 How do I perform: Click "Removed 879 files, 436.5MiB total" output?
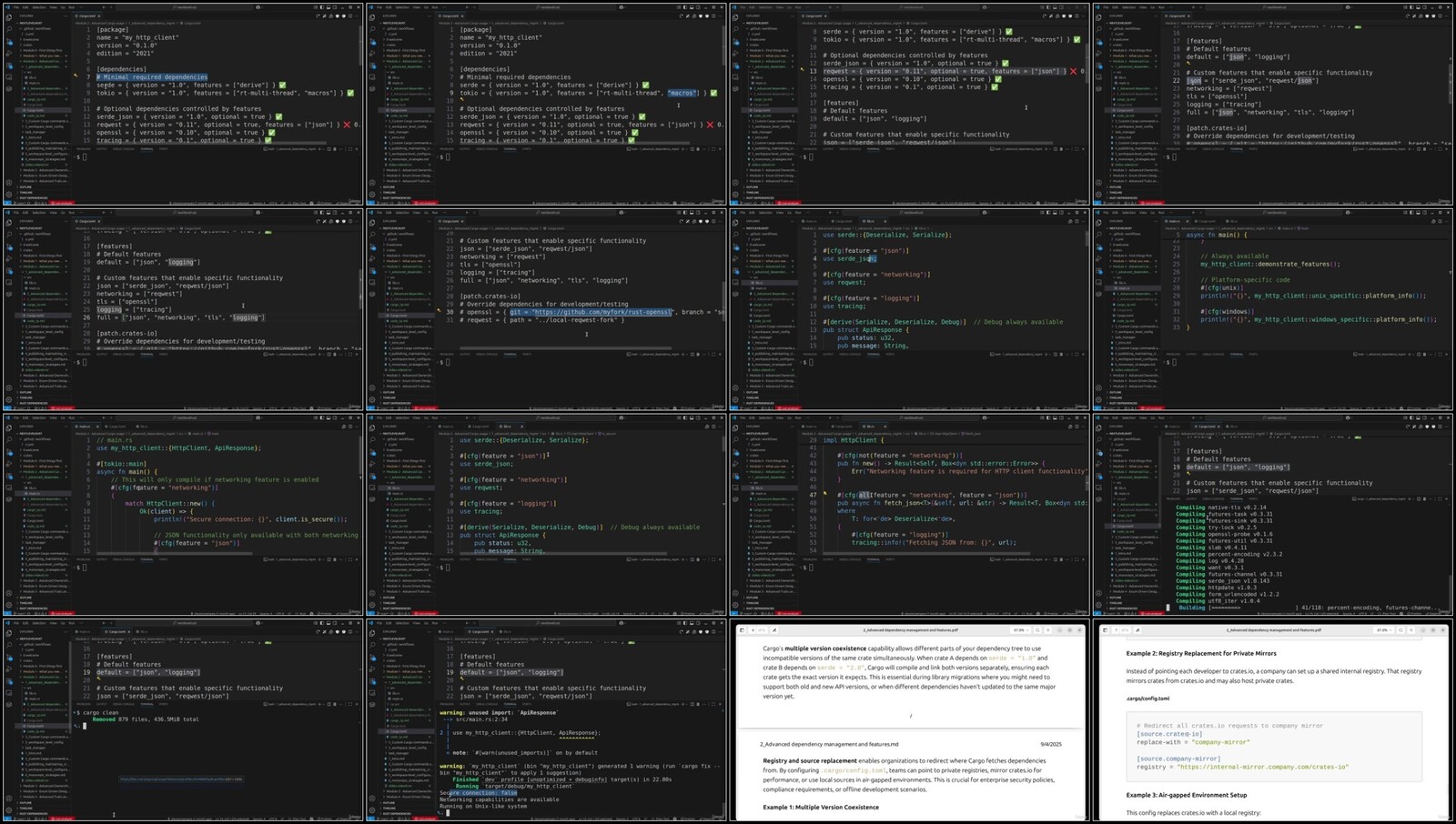pos(145,719)
